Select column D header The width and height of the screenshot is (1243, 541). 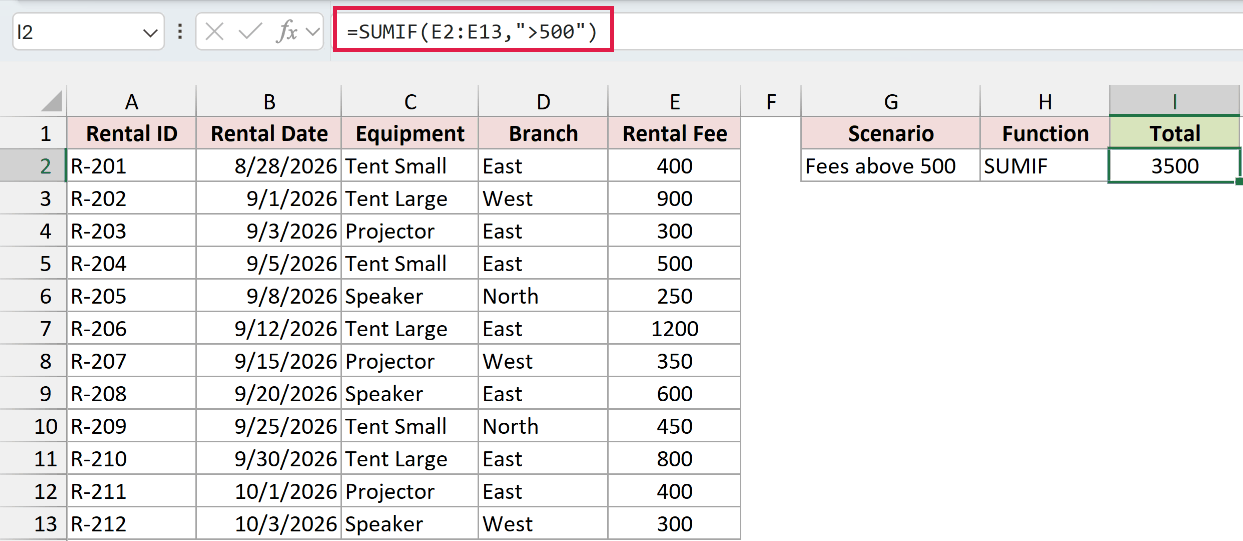543,101
